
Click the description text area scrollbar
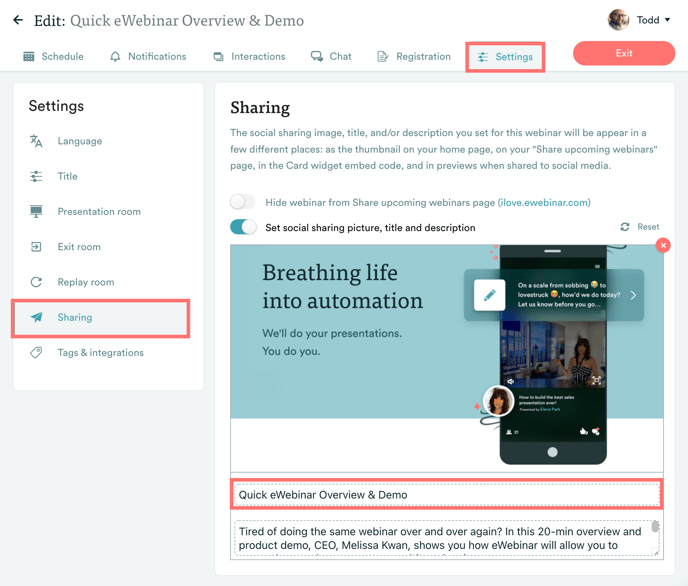tap(655, 526)
